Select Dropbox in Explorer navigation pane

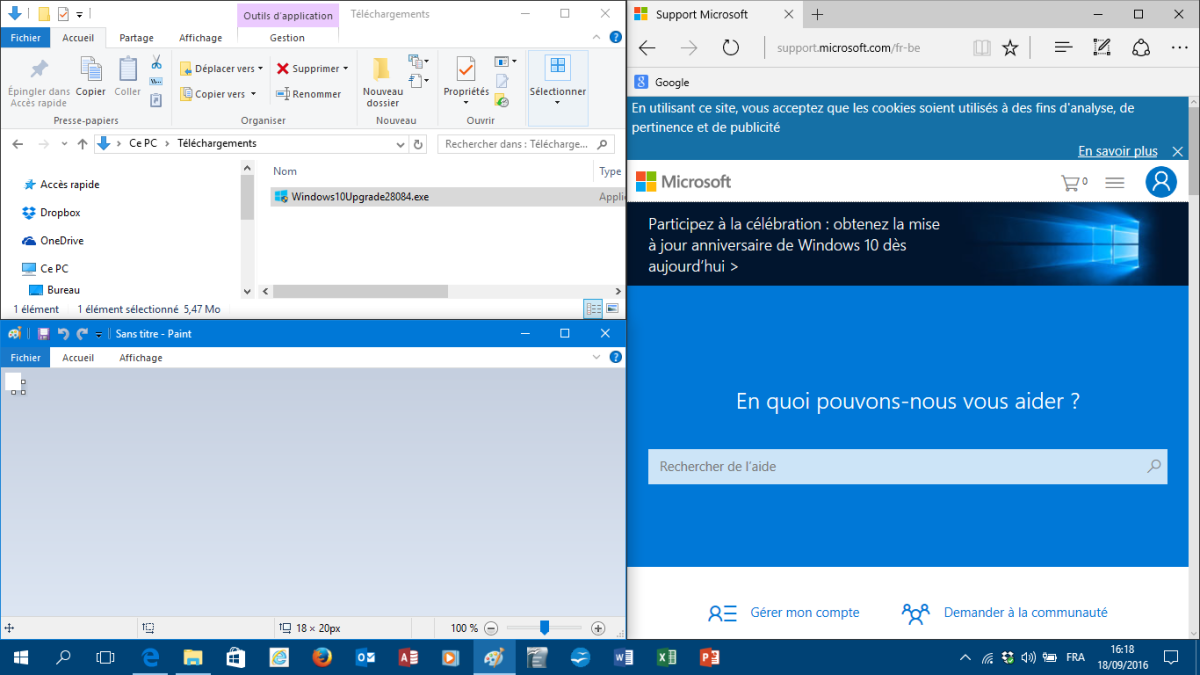point(51,213)
